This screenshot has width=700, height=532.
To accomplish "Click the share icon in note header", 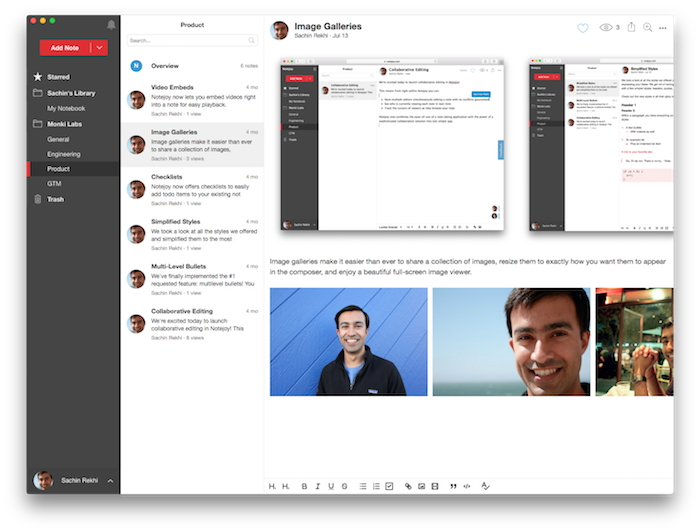I will pyautogui.click(x=631, y=27).
